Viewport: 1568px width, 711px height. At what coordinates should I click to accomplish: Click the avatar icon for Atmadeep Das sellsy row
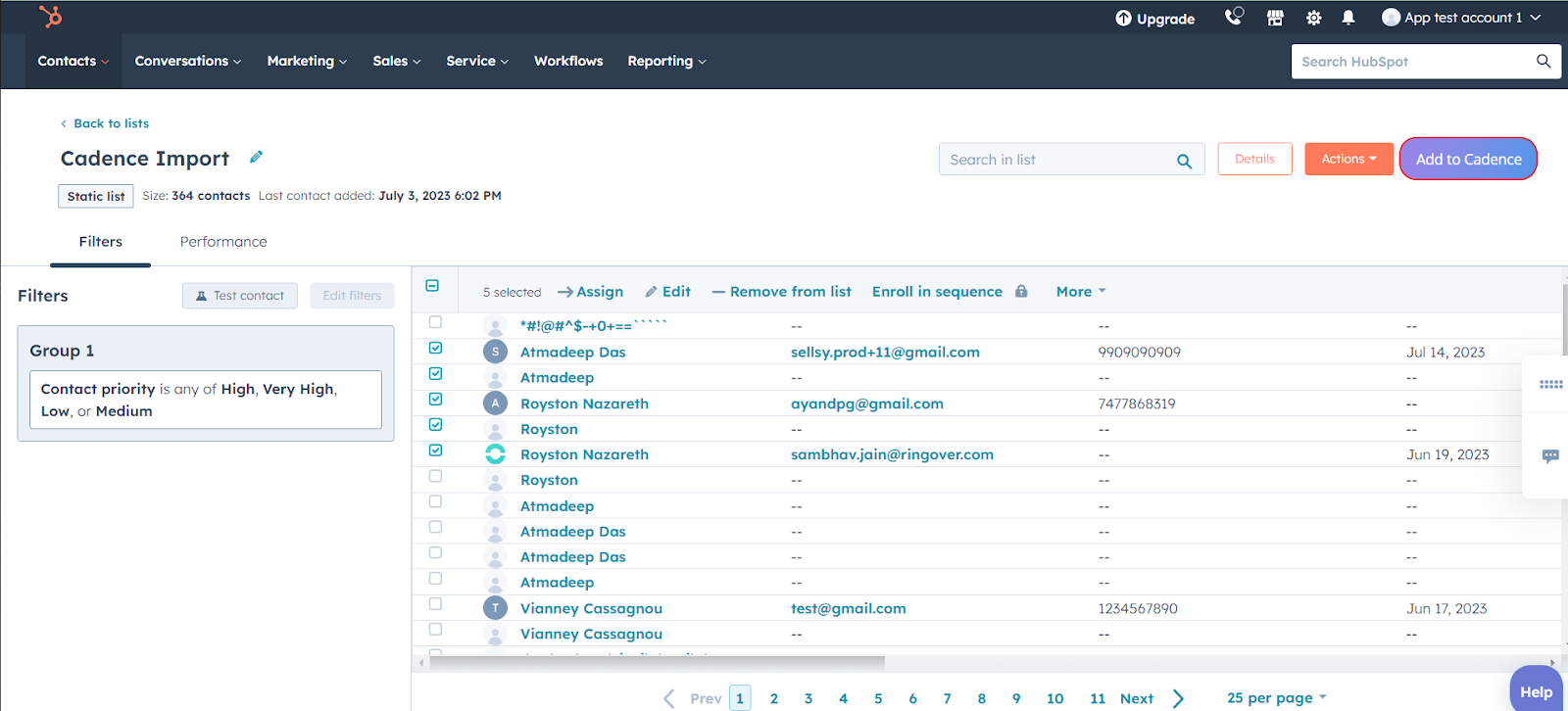pyautogui.click(x=495, y=352)
